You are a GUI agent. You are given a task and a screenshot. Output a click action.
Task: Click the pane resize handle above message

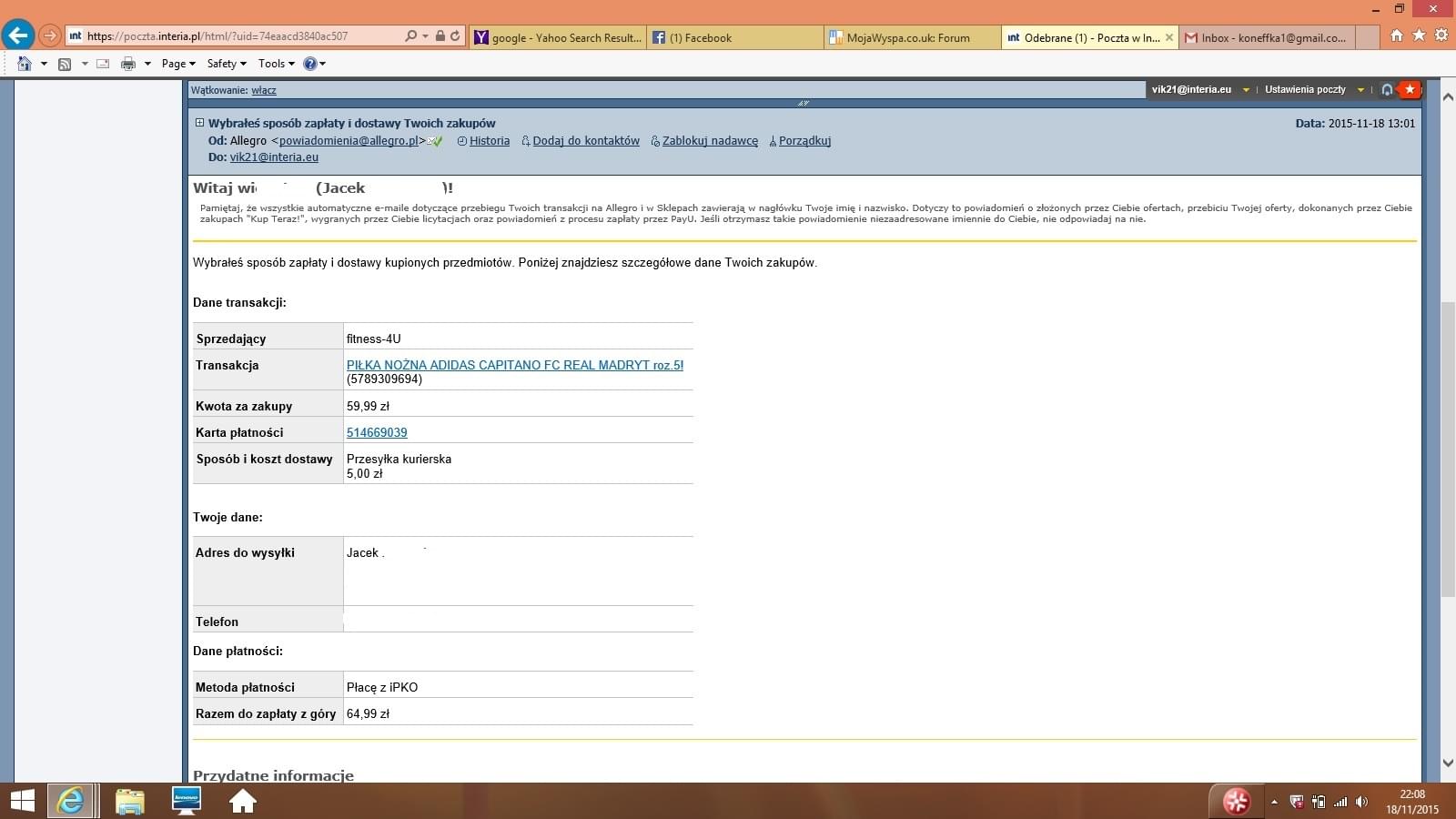pyautogui.click(x=804, y=103)
